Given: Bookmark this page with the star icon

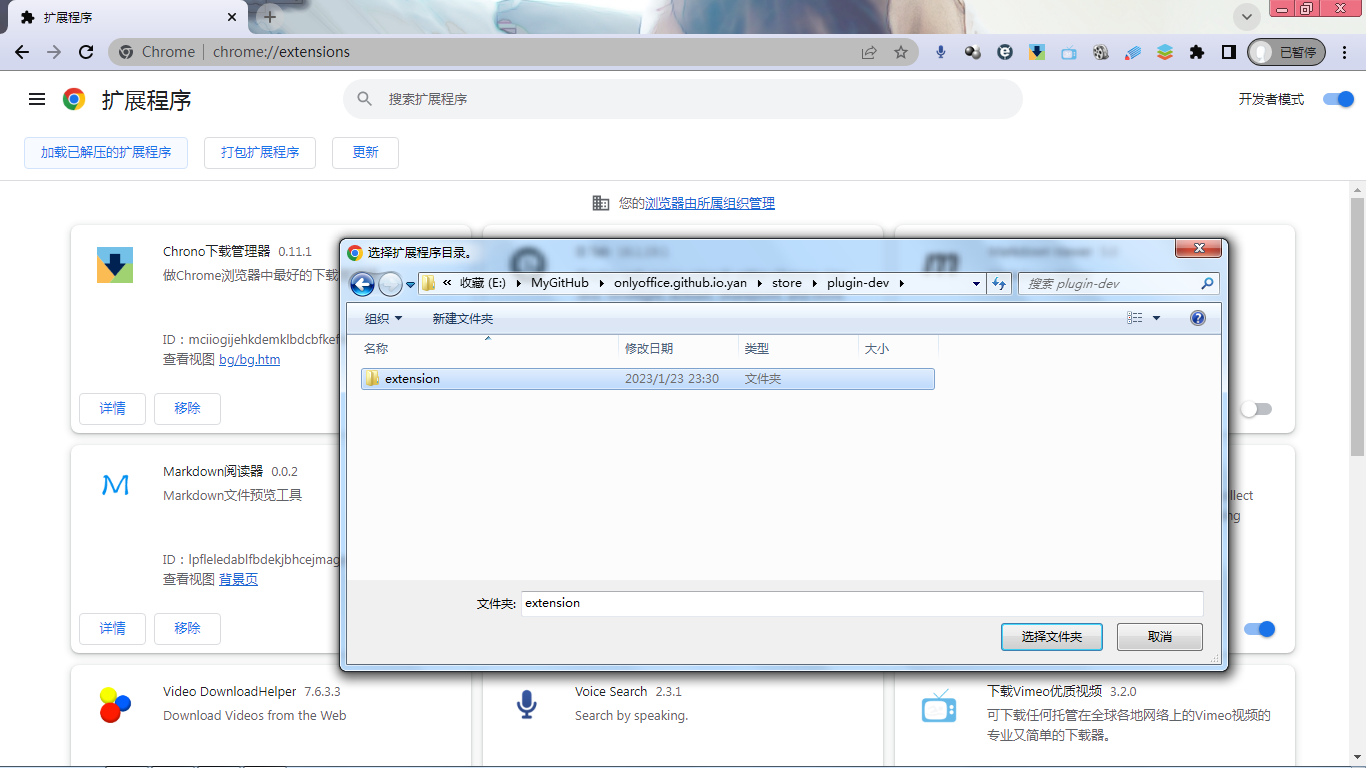Looking at the screenshot, I should click(x=901, y=52).
